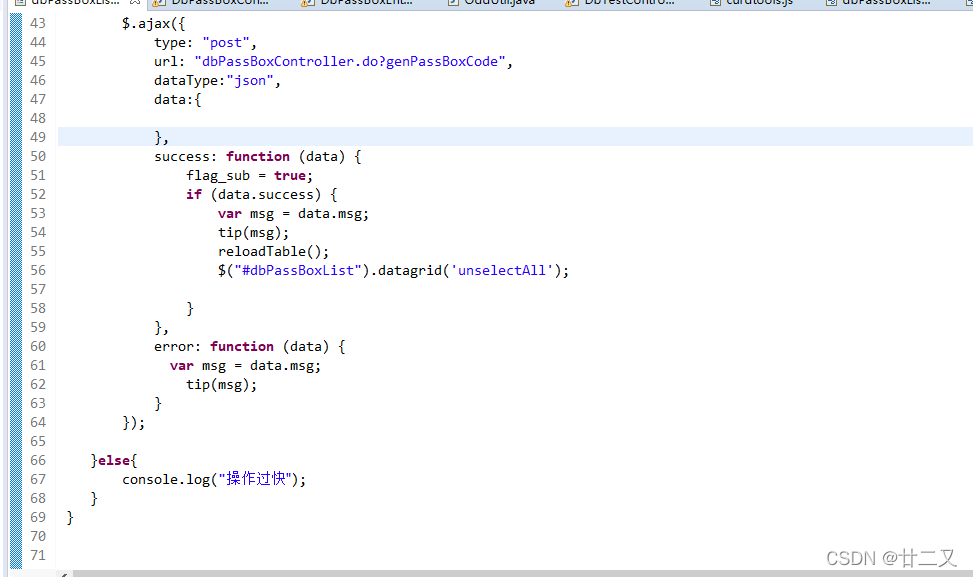Click the }); closing on line 64
The image size is (973, 577).
133,423
